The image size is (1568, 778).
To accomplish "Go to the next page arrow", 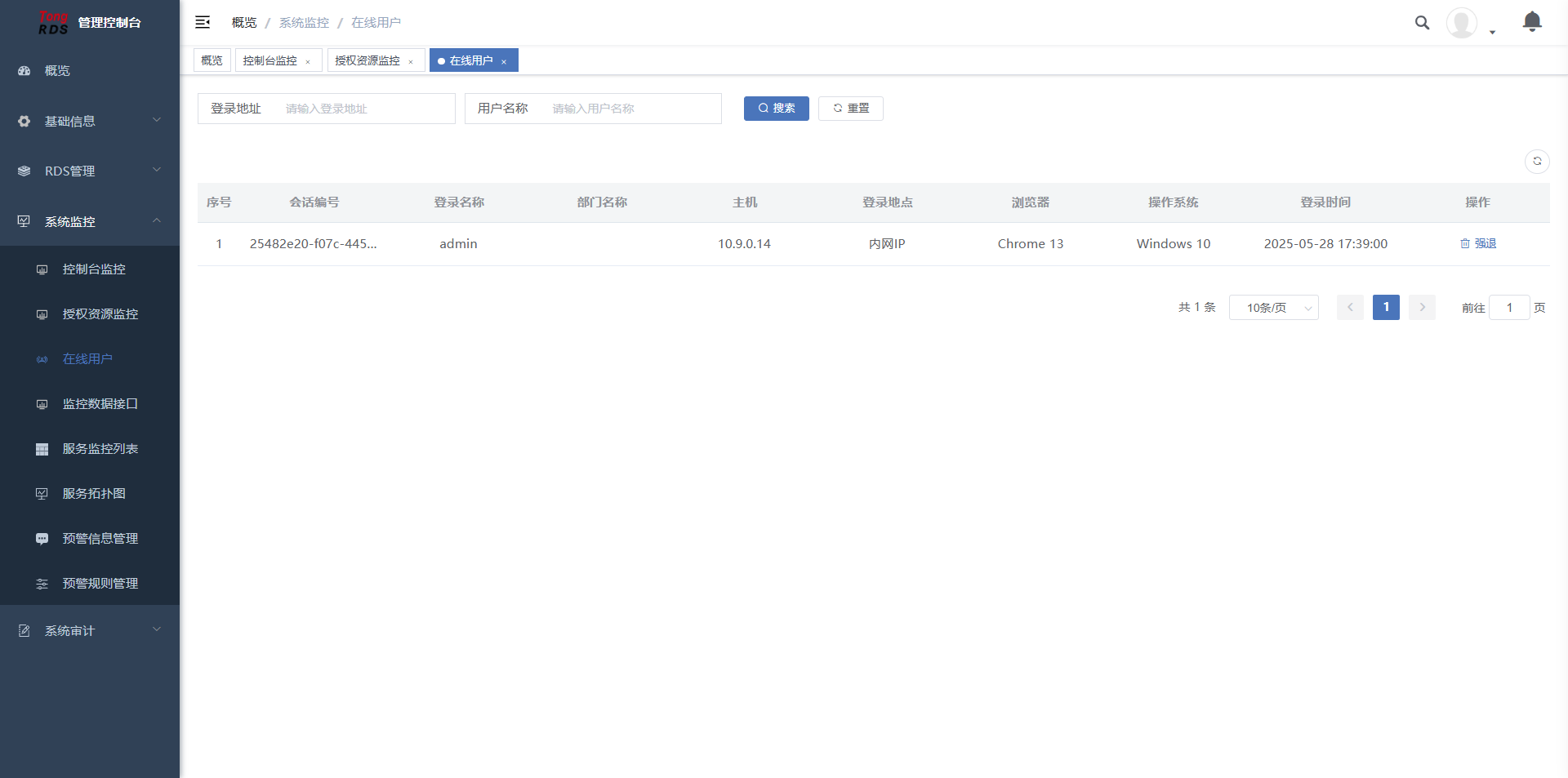I will tap(1423, 308).
